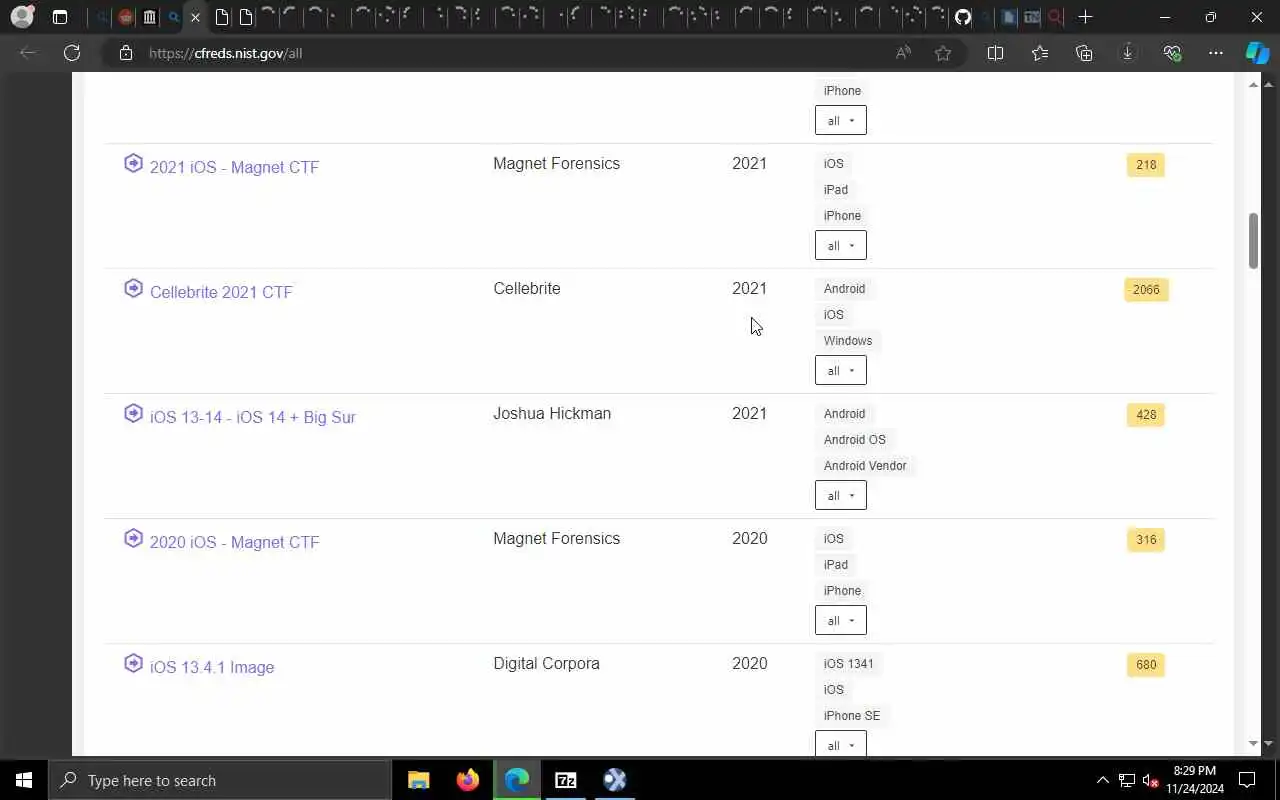Select the Windows tag in Cellebrite row

click(848, 341)
